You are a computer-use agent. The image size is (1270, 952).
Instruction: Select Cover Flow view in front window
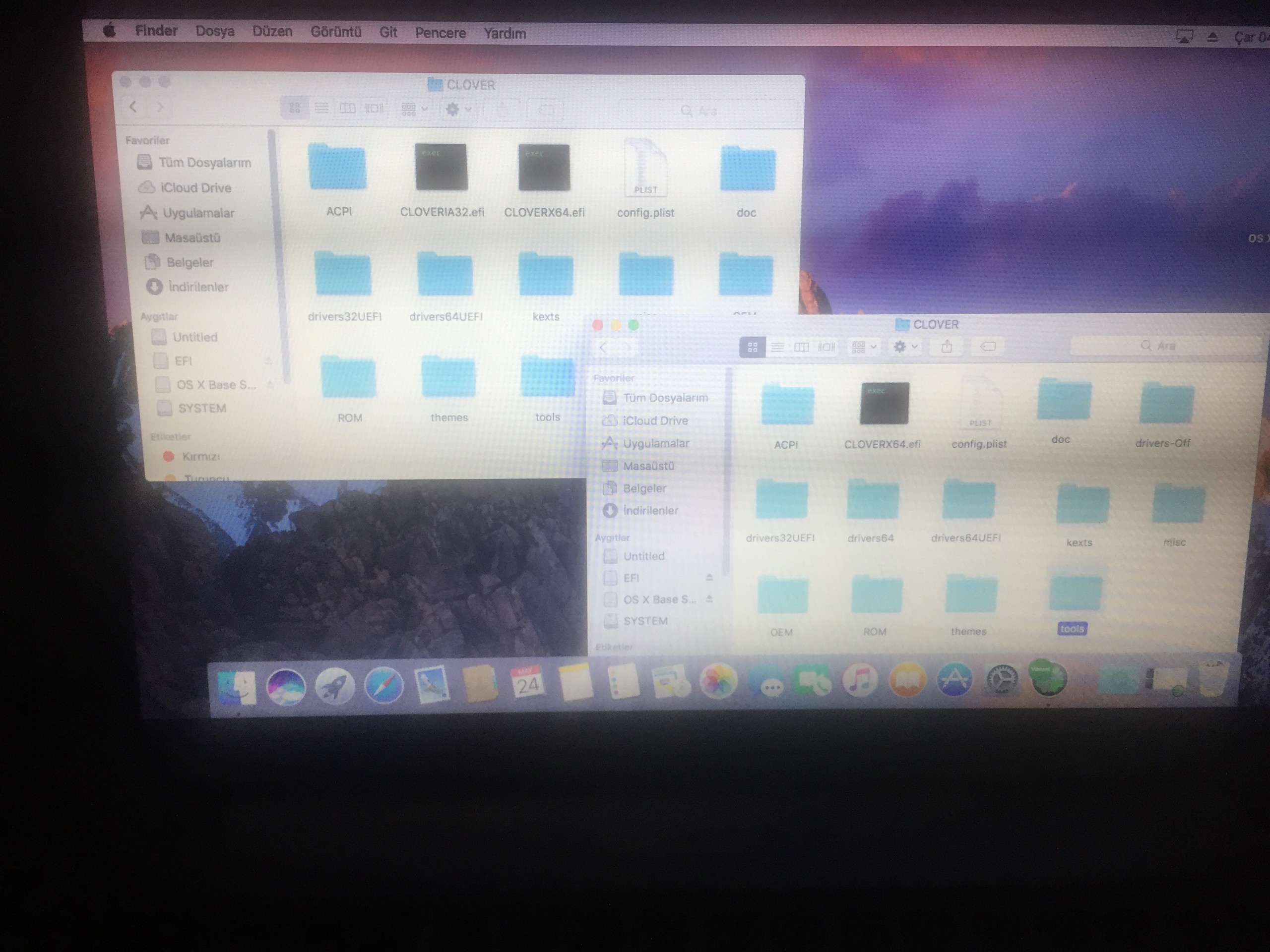click(x=826, y=347)
